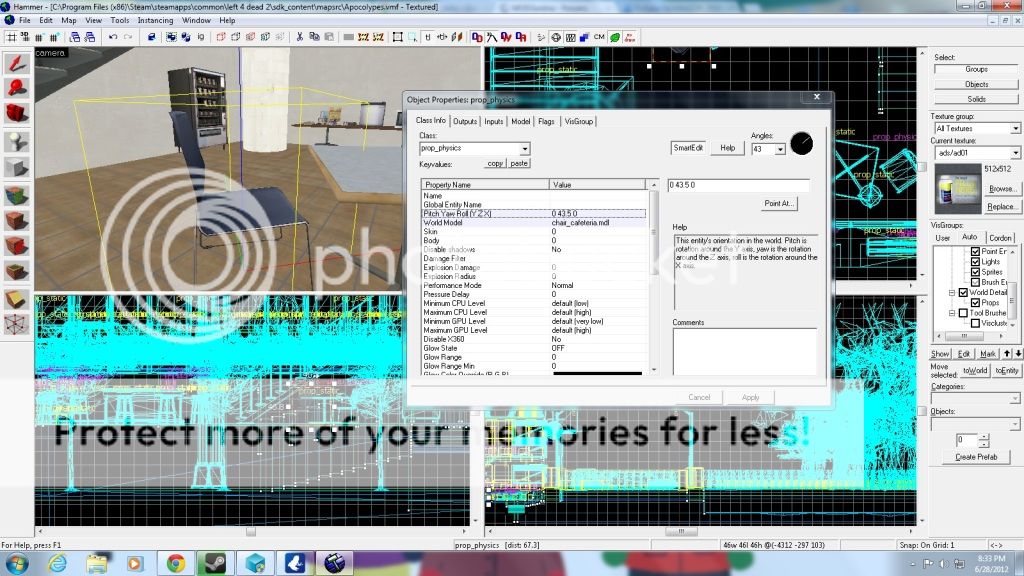This screenshot has width=1024, height=576.
Task: Click the Point At... button
Action: (x=779, y=203)
